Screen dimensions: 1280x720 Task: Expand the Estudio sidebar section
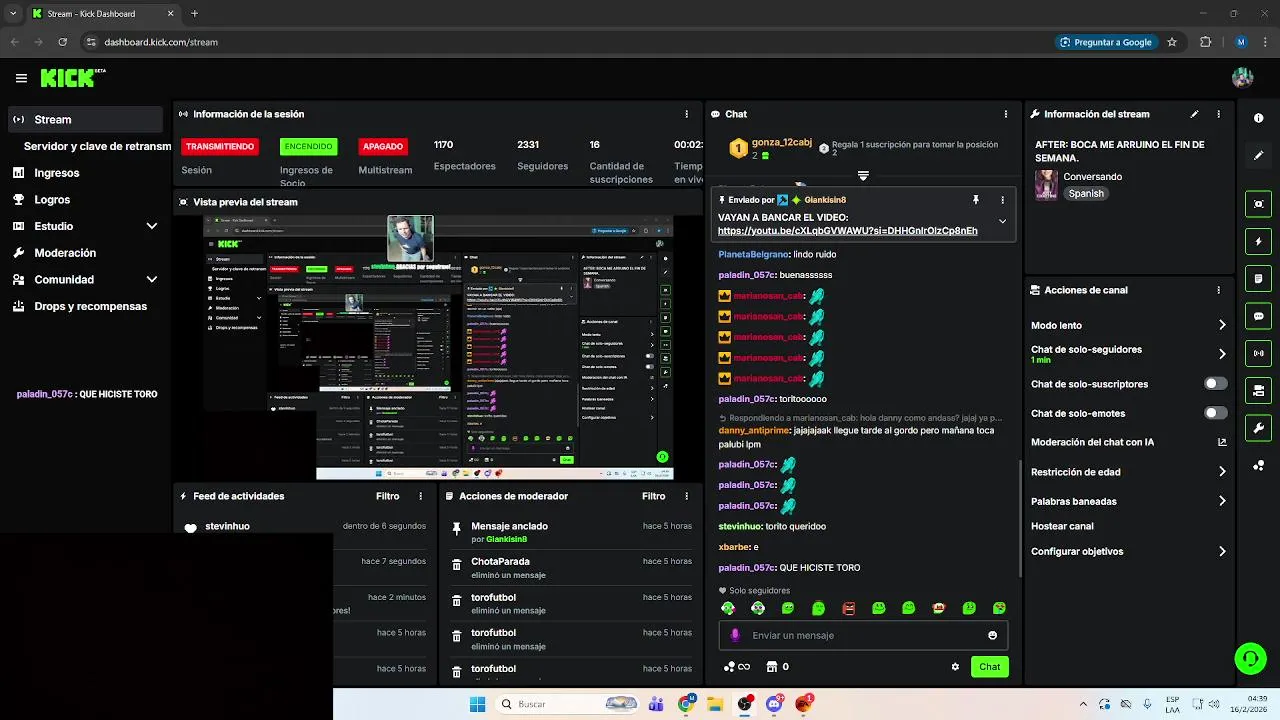pyautogui.click(x=151, y=226)
